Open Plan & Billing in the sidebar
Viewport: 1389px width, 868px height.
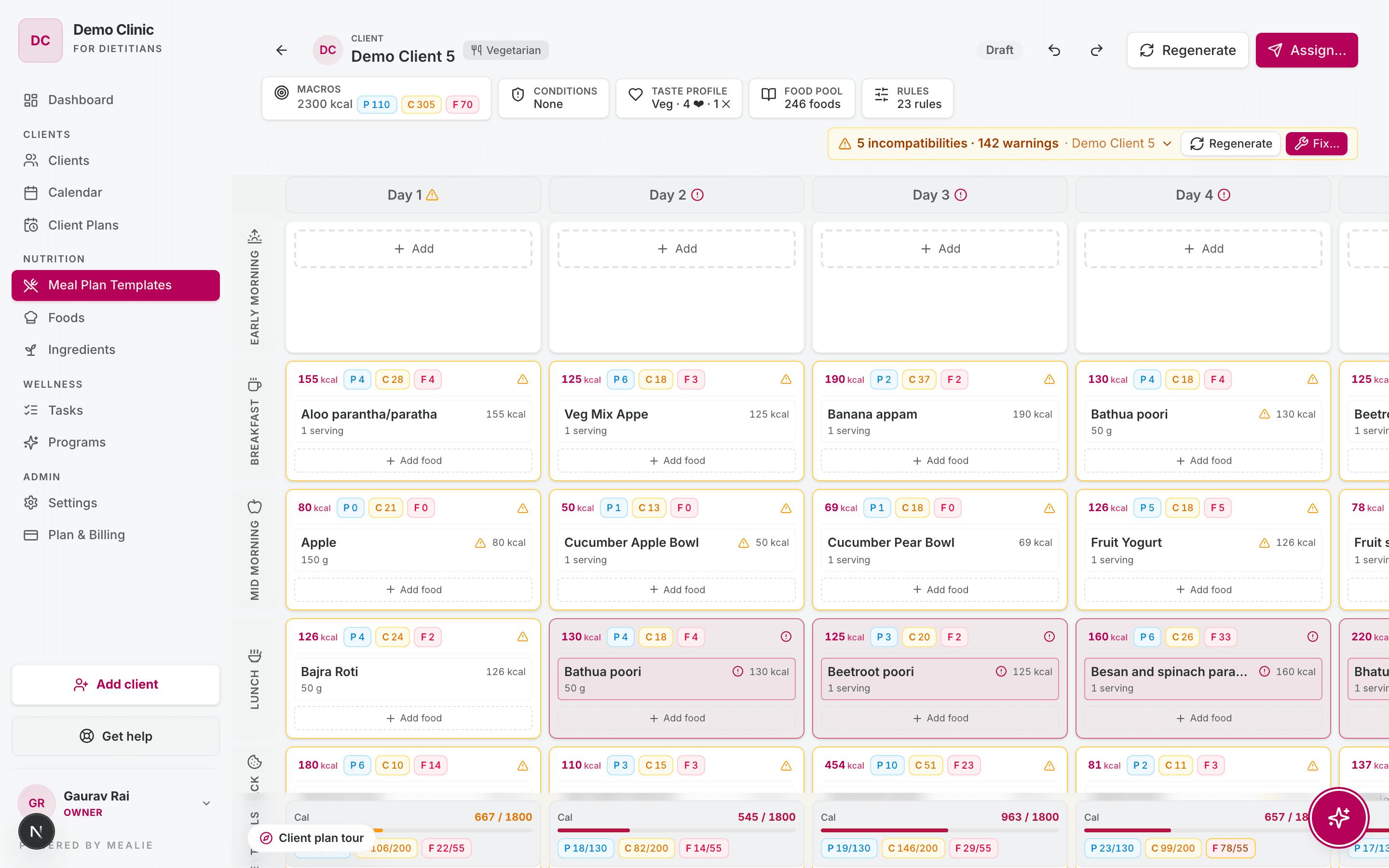tap(115, 535)
